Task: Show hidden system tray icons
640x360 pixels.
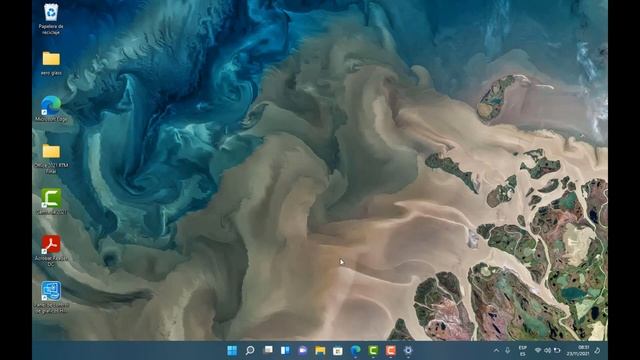Action: pos(496,350)
